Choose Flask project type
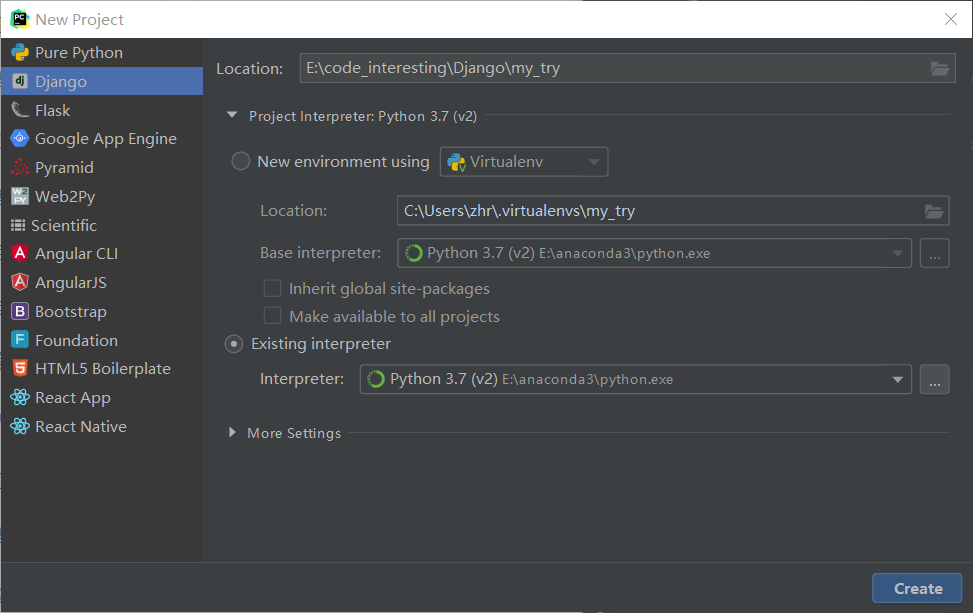 click(102, 110)
